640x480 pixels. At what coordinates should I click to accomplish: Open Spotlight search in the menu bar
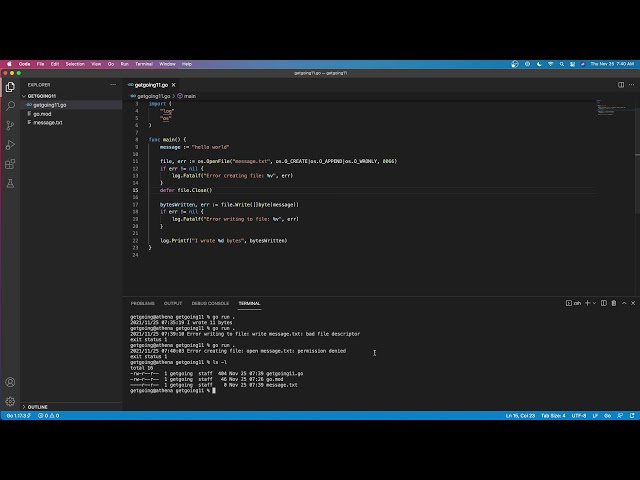pyautogui.click(x=562, y=64)
